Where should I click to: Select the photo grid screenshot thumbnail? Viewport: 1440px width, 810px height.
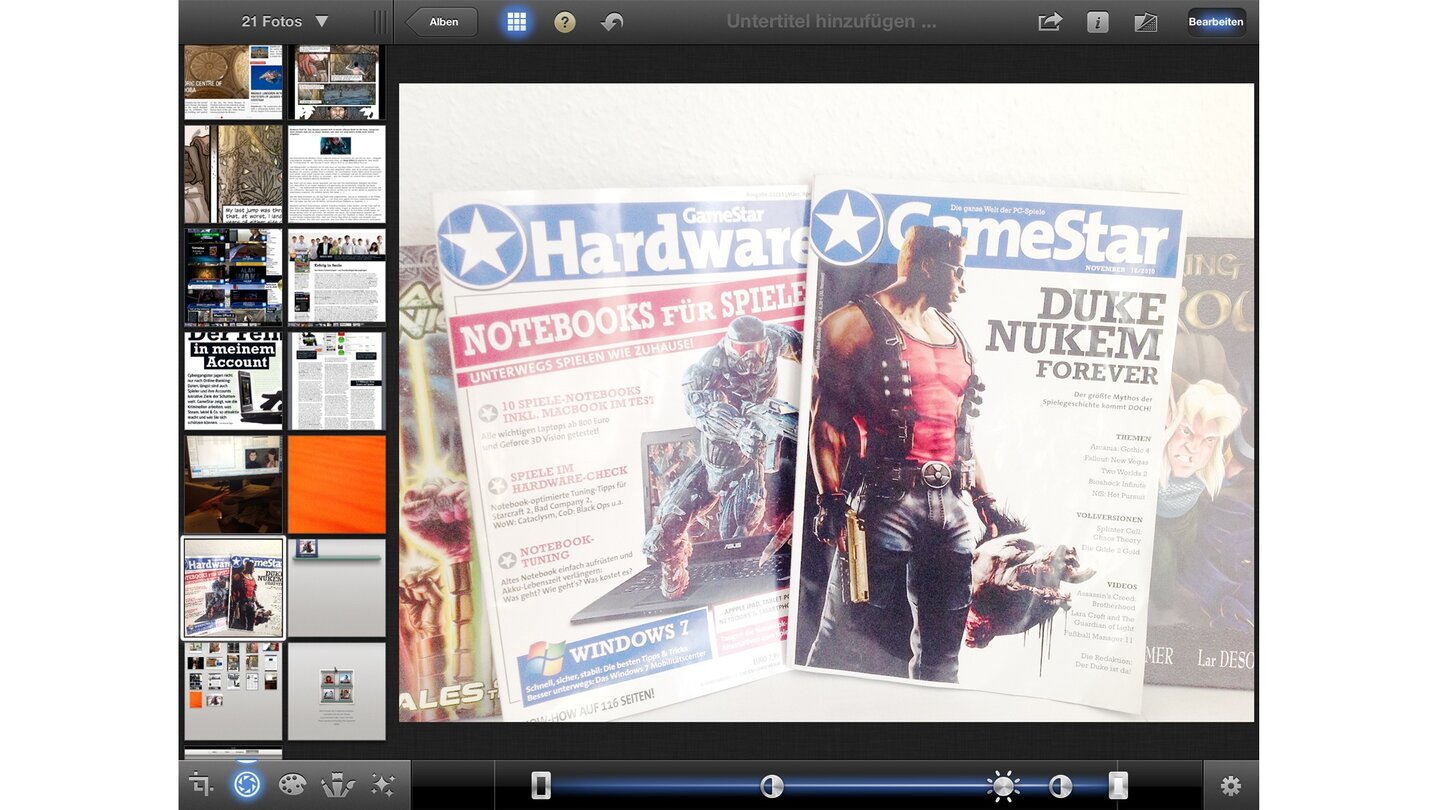[x=233, y=691]
